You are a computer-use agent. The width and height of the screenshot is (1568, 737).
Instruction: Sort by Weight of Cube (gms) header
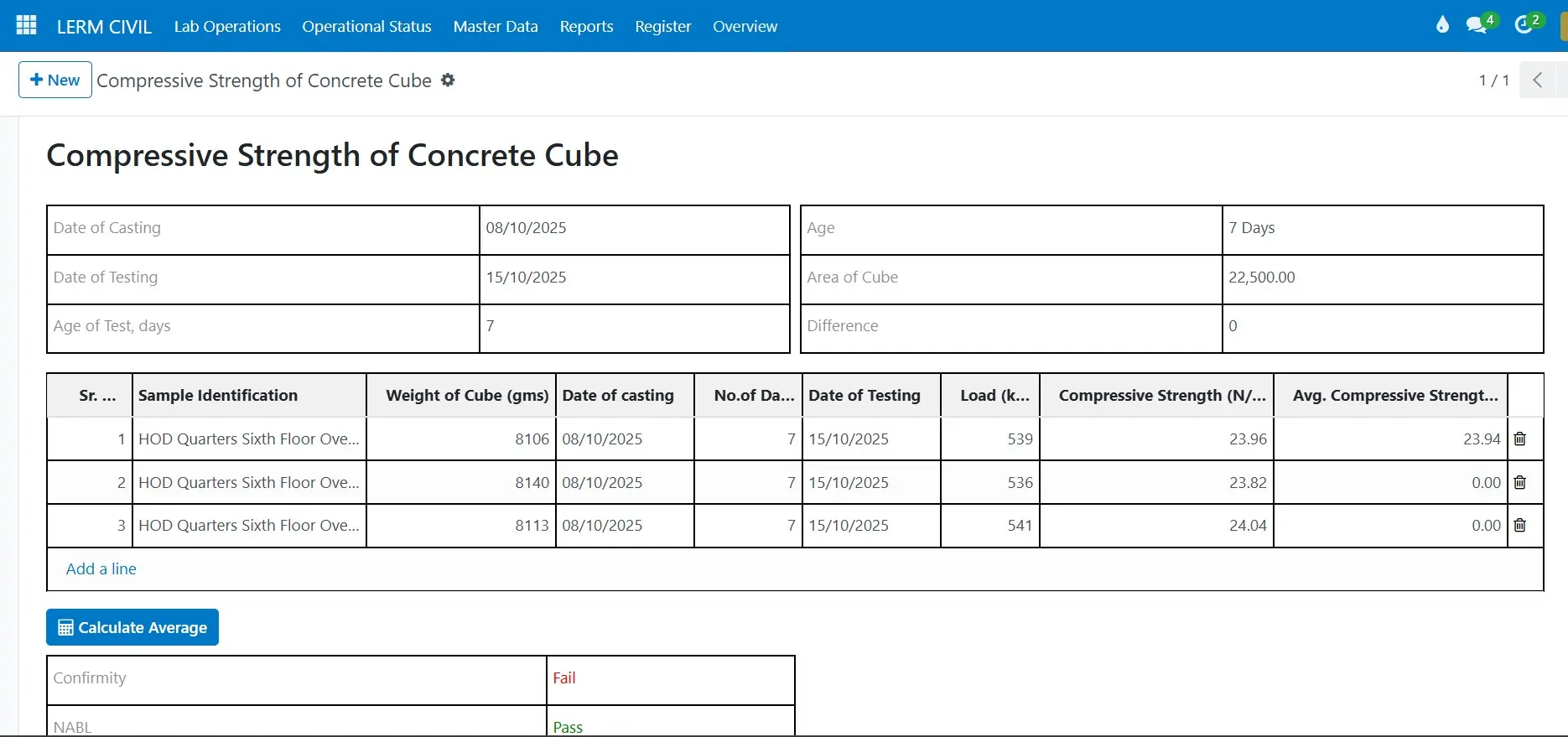[x=461, y=395]
